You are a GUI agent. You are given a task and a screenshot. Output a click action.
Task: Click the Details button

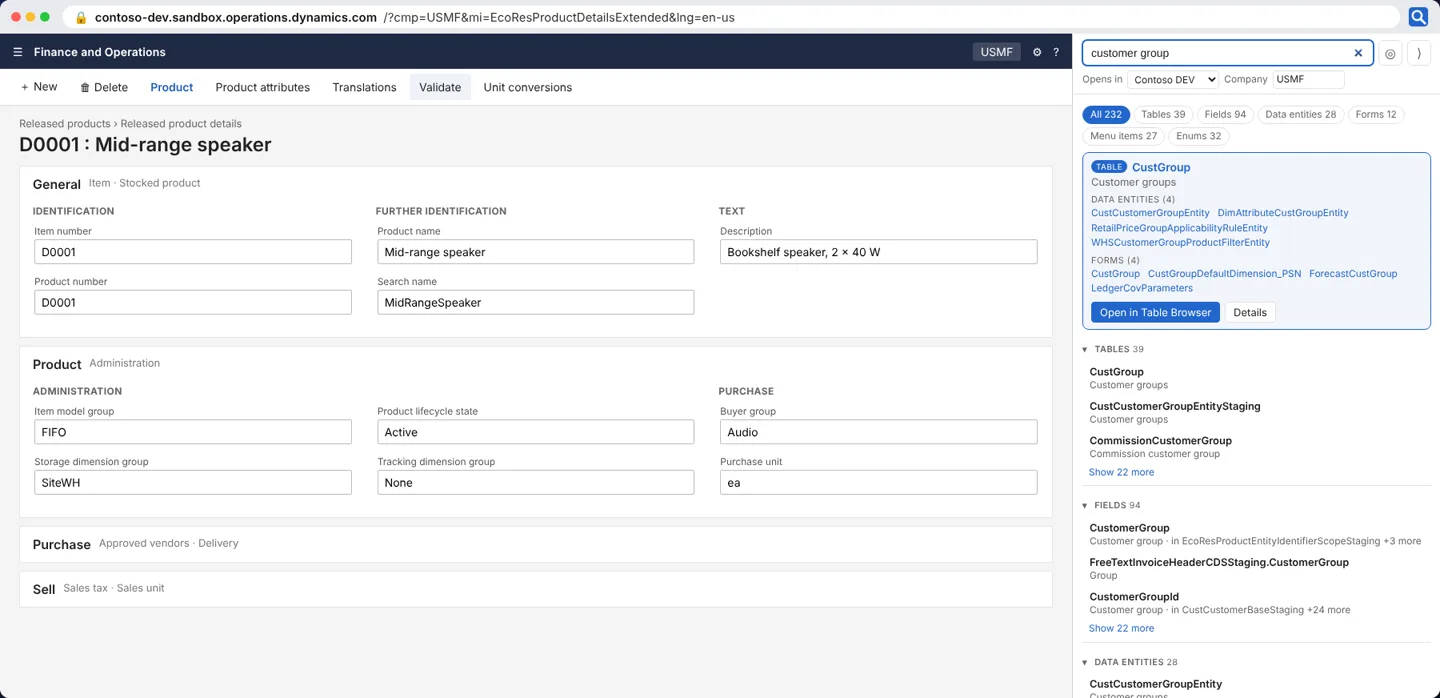[1249, 312]
